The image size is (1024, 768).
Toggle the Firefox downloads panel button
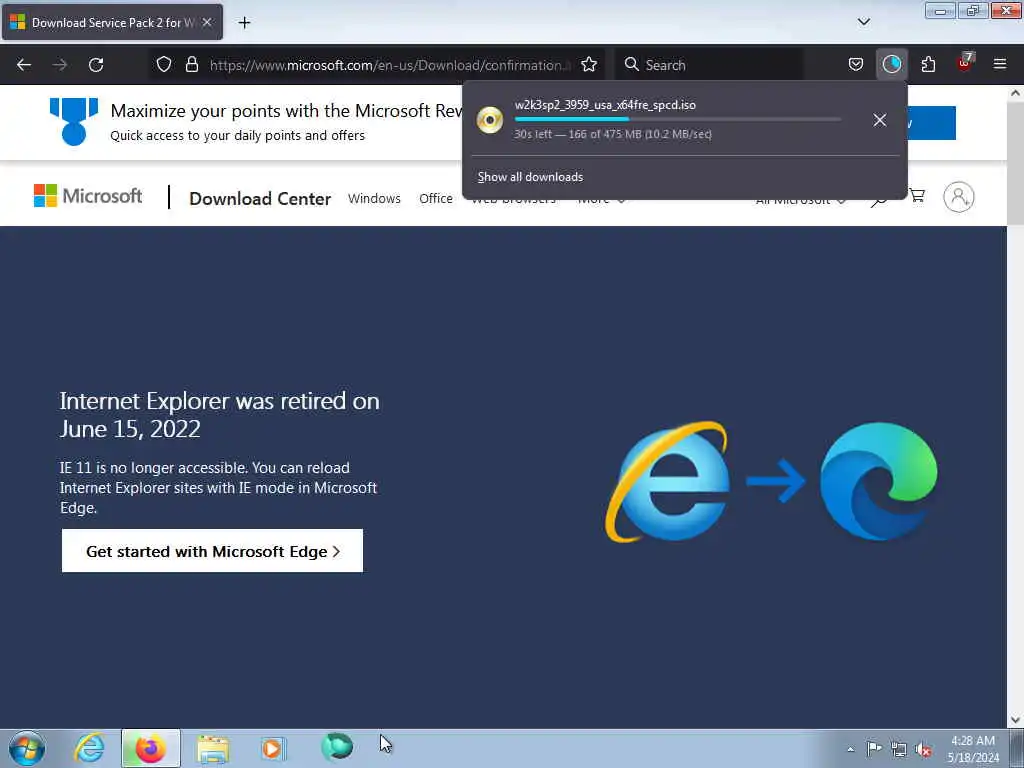[891, 65]
